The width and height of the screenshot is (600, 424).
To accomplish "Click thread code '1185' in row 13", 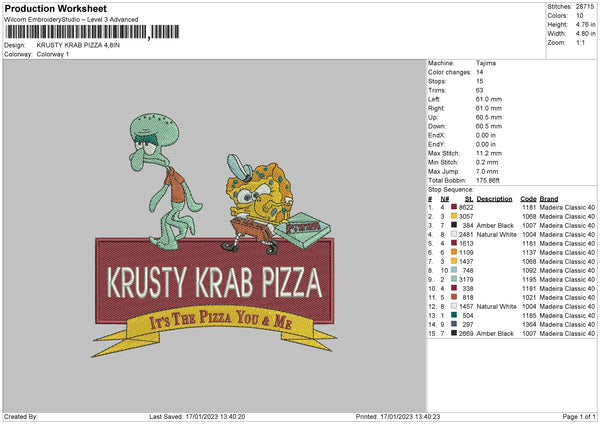I will pyautogui.click(x=529, y=315).
